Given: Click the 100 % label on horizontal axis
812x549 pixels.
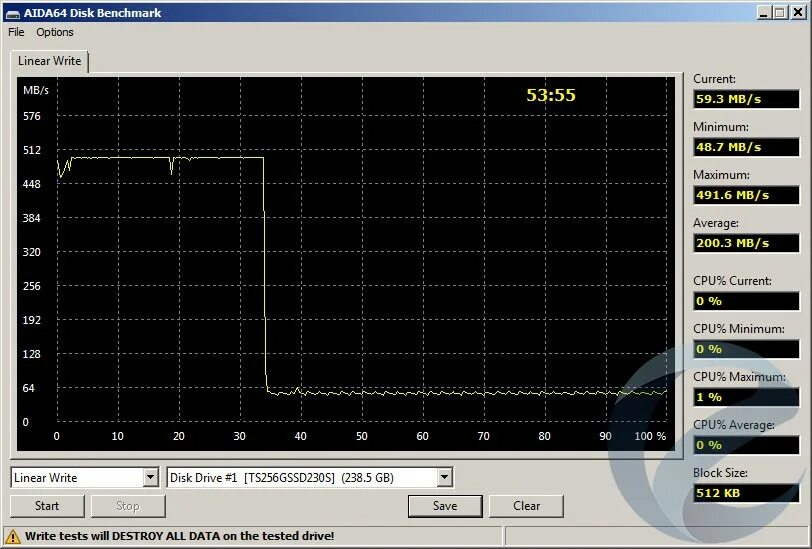Looking at the screenshot, I should pos(650,436).
